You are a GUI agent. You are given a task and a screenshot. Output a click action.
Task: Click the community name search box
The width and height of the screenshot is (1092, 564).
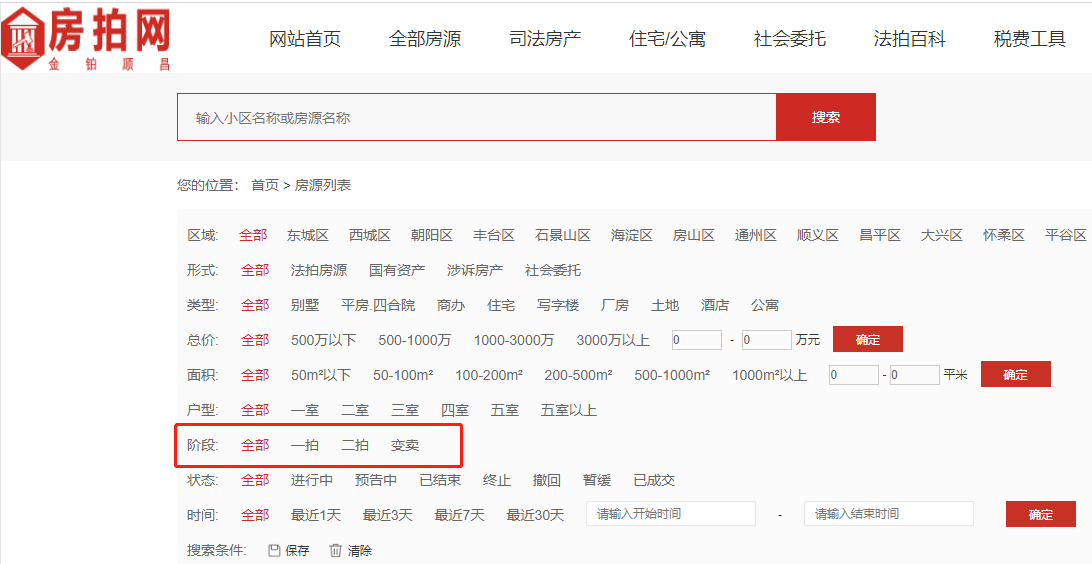[x=476, y=117]
